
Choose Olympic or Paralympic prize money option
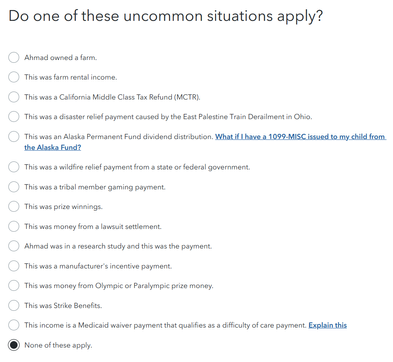click(14, 286)
